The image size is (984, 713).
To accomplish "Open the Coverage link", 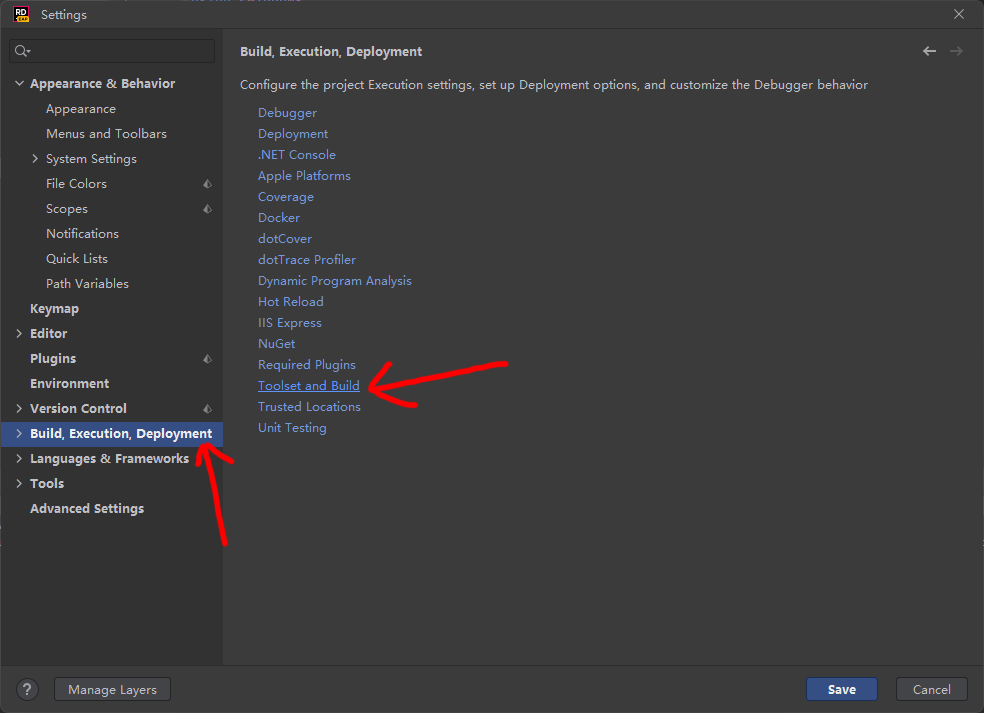I will pyautogui.click(x=286, y=196).
